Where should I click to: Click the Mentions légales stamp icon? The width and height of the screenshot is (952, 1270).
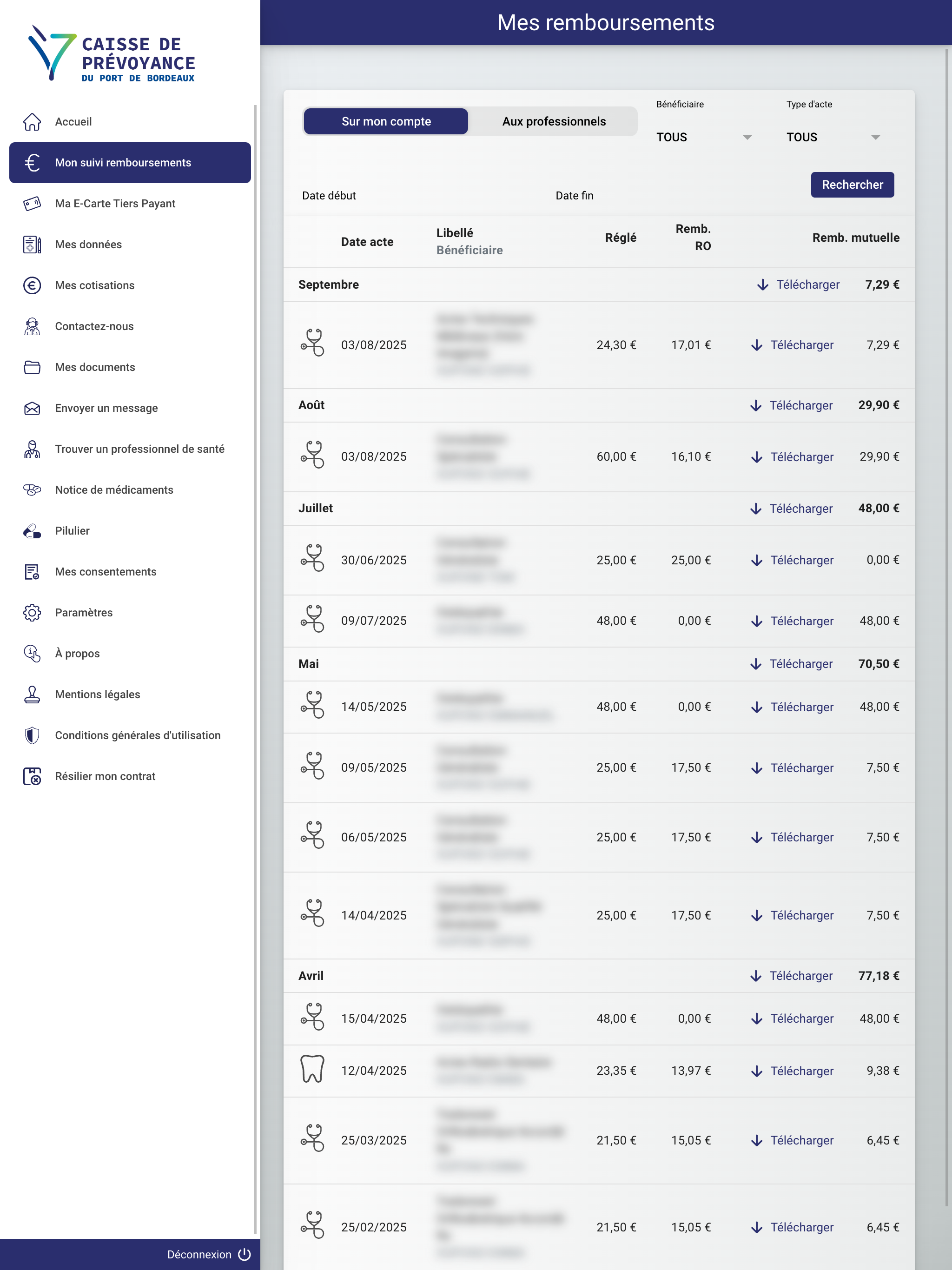tap(32, 695)
